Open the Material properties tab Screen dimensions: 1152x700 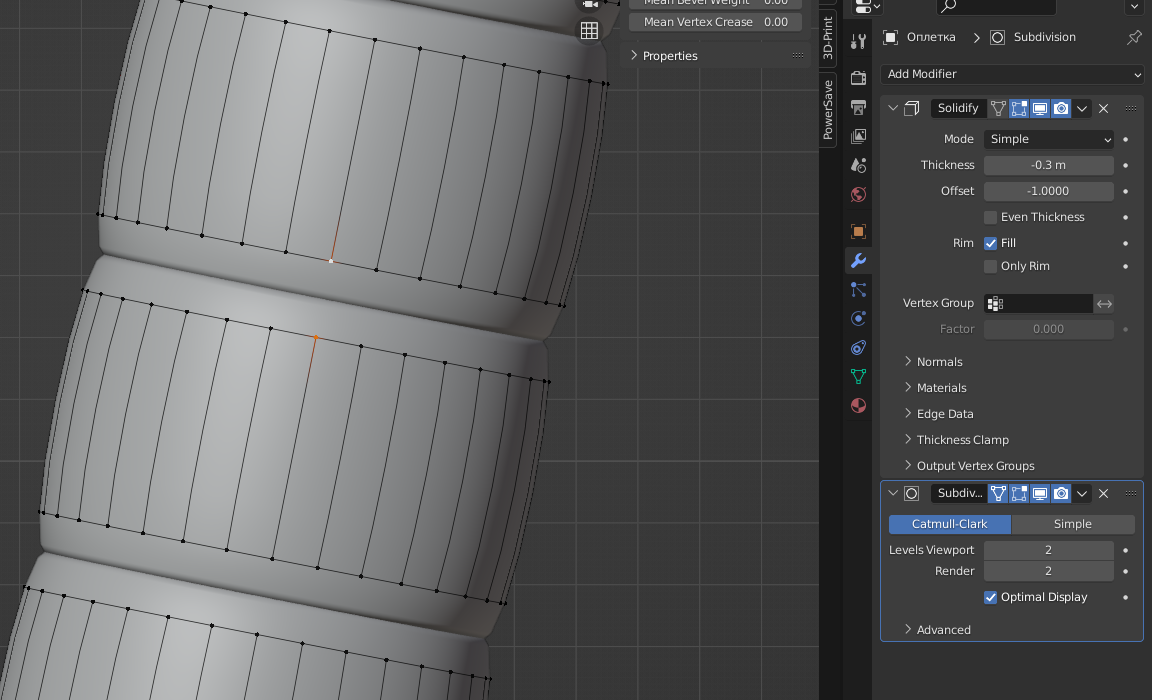pos(858,405)
